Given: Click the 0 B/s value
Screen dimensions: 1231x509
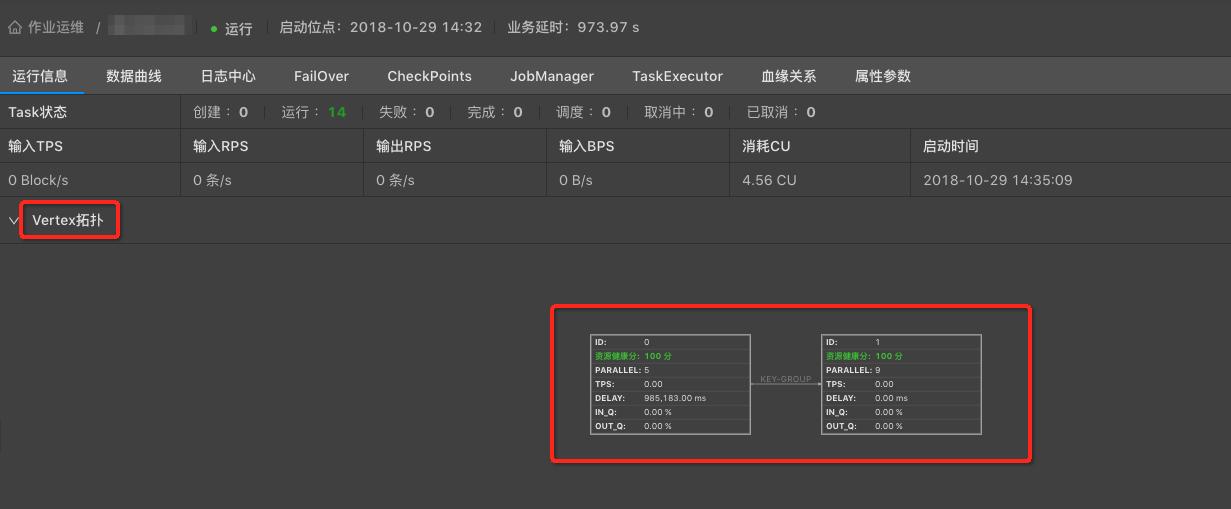Looking at the screenshot, I should click(576, 180).
